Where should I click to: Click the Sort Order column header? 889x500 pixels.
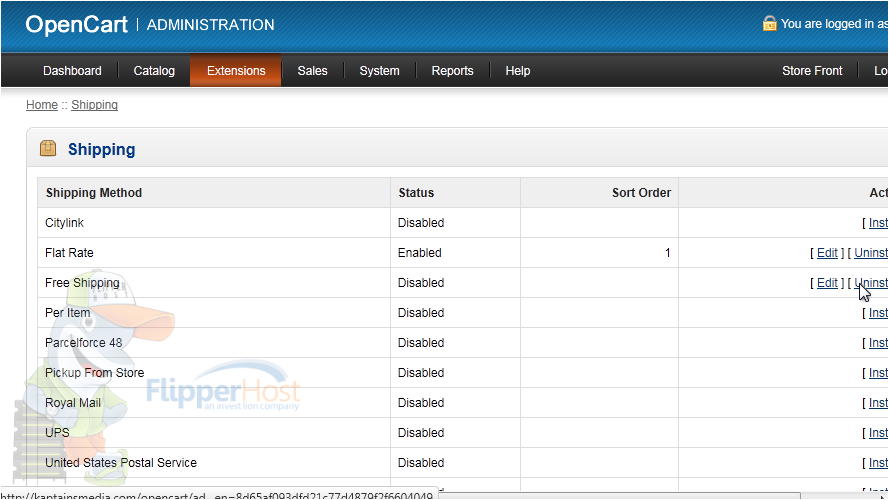tap(641, 193)
